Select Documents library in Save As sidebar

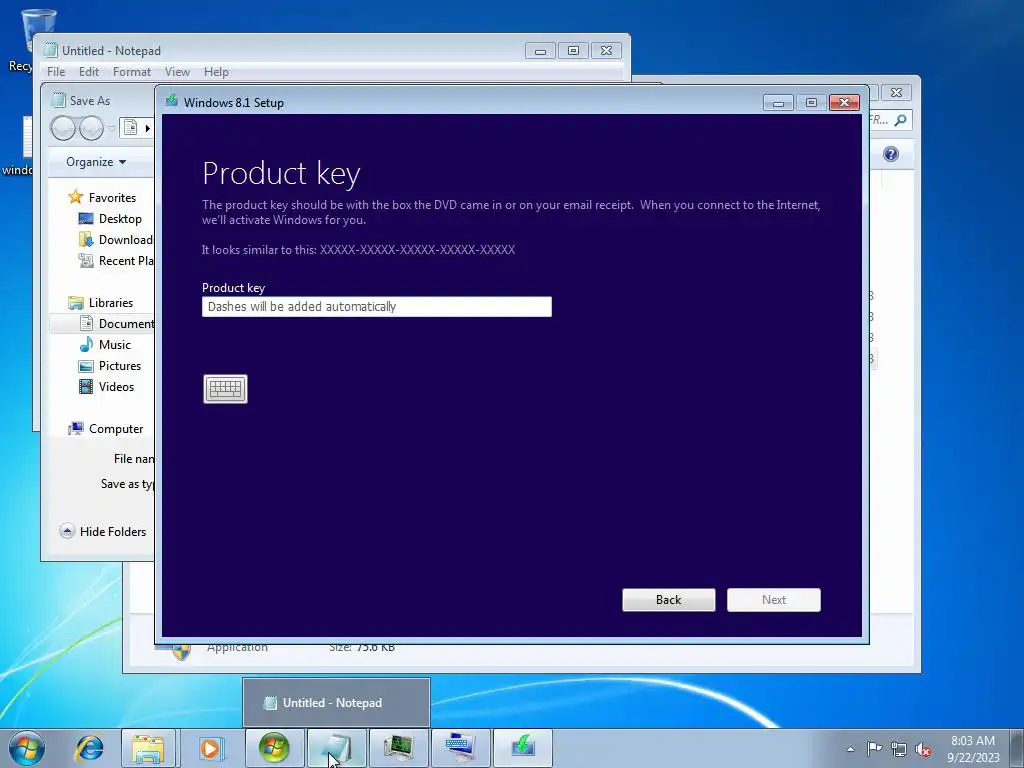[x=116, y=323]
